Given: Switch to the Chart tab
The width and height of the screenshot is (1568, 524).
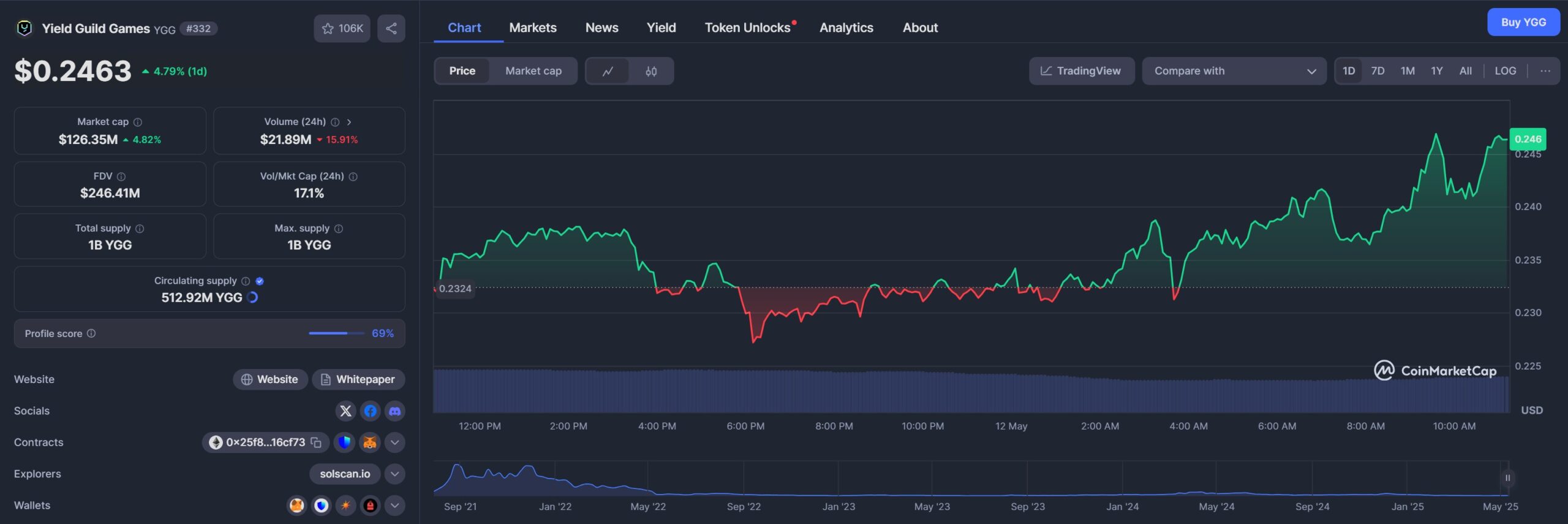Looking at the screenshot, I should 464,28.
